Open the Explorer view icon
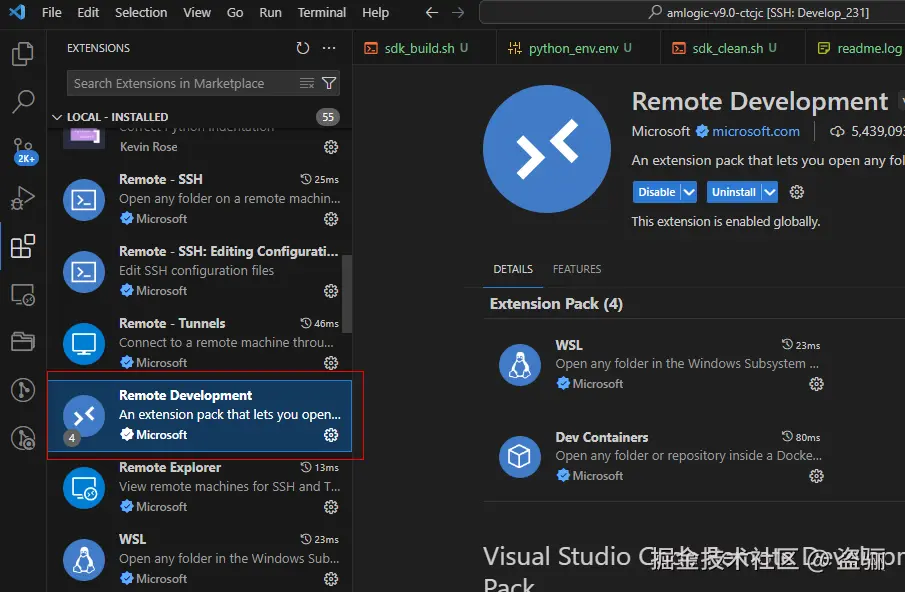The width and height of the screenshot is (905, 592). (22, 55)
